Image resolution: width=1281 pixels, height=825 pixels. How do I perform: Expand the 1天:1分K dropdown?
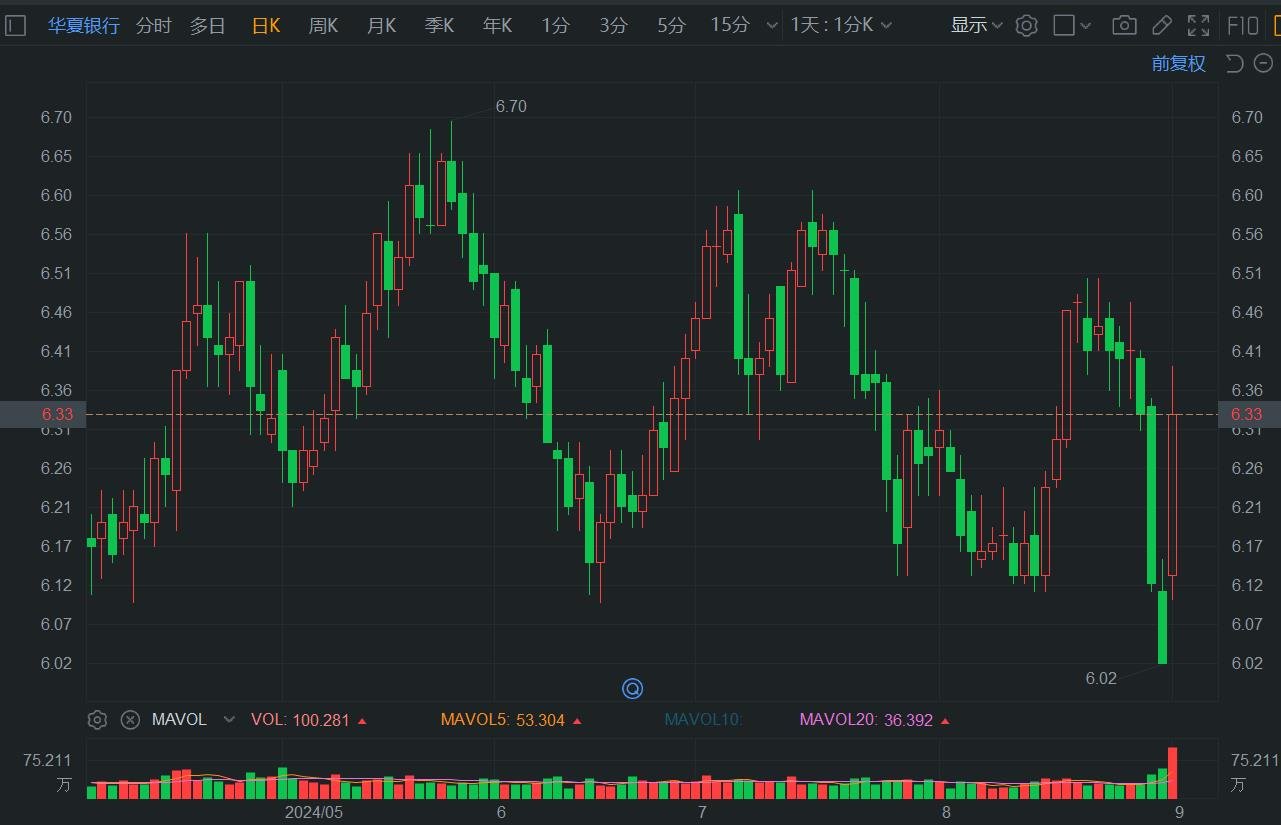click(840, 26)
